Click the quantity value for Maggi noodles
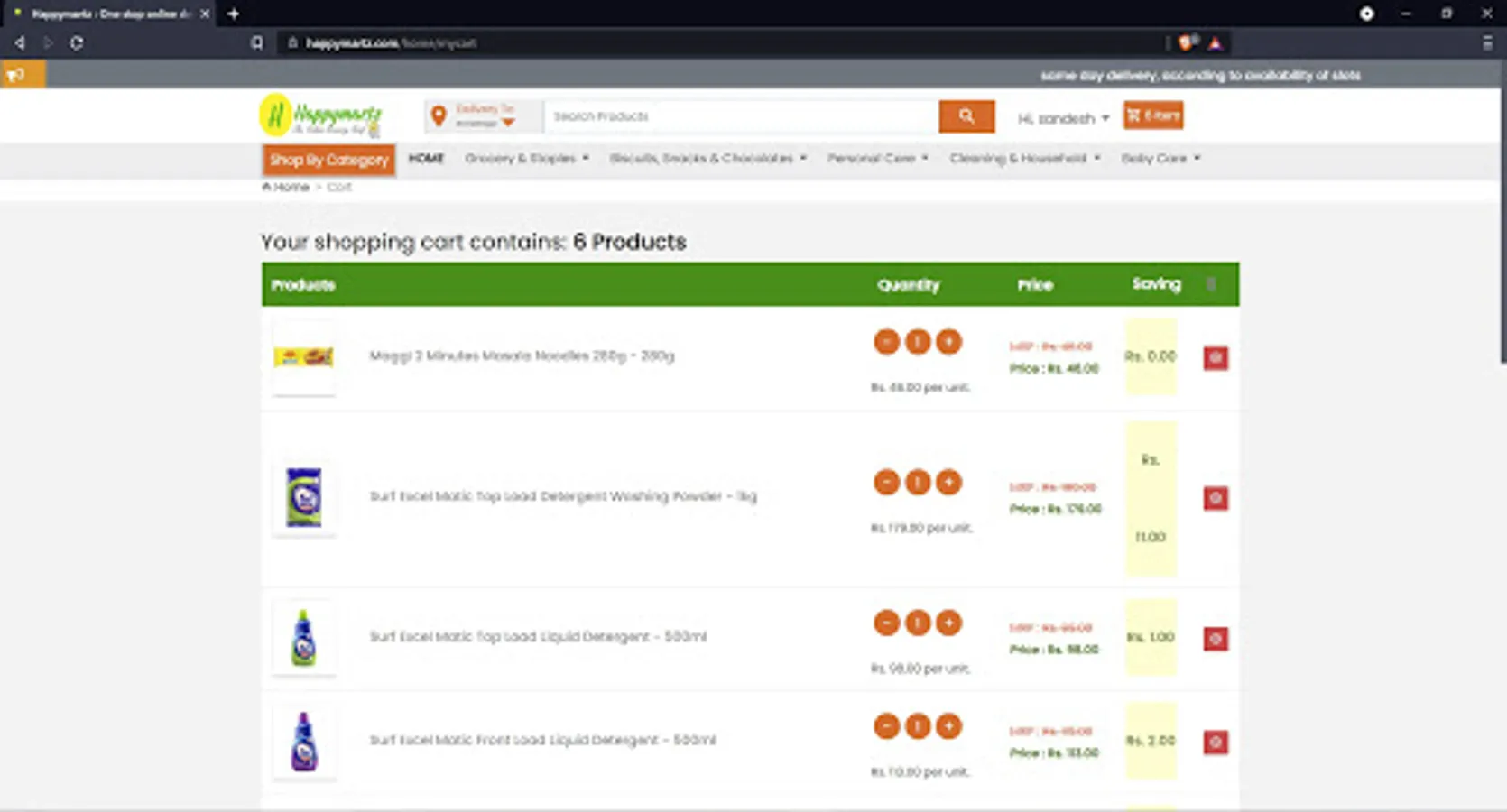 coord(918,342)
